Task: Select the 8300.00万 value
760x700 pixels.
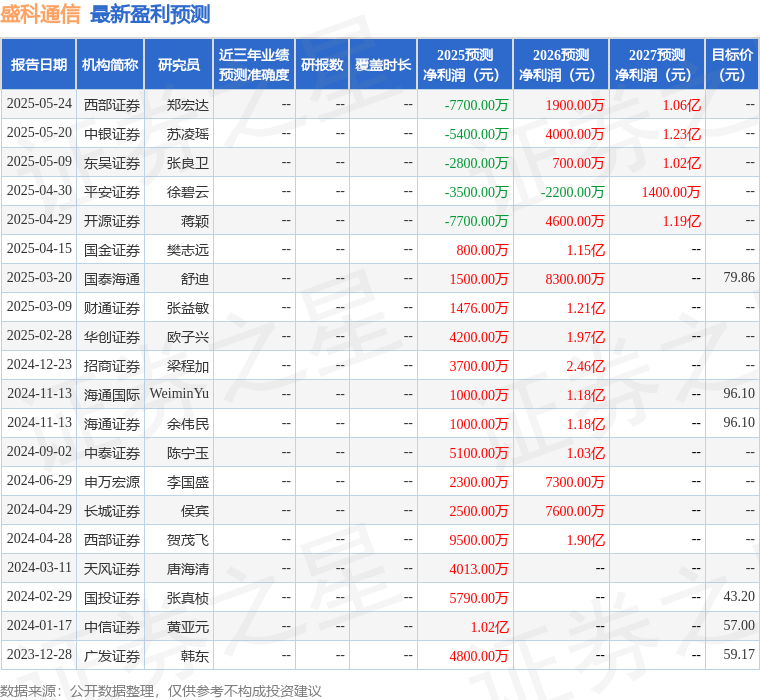Action: point(574,279)
